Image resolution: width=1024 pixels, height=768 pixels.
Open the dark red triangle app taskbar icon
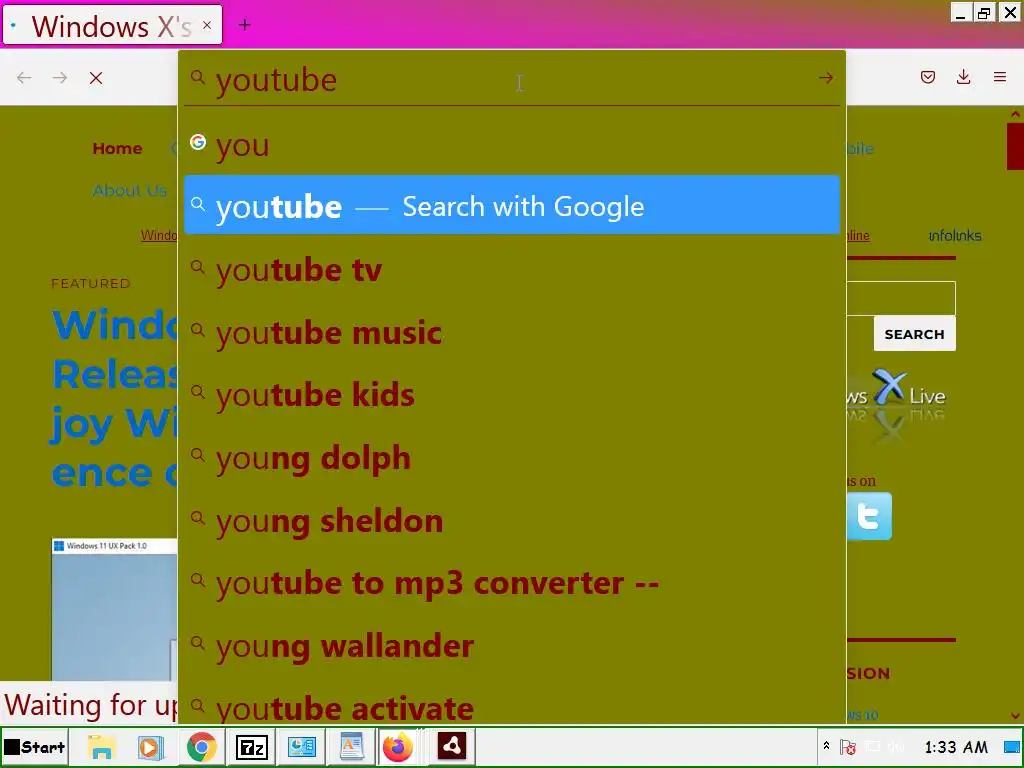[x=452, y=746]
